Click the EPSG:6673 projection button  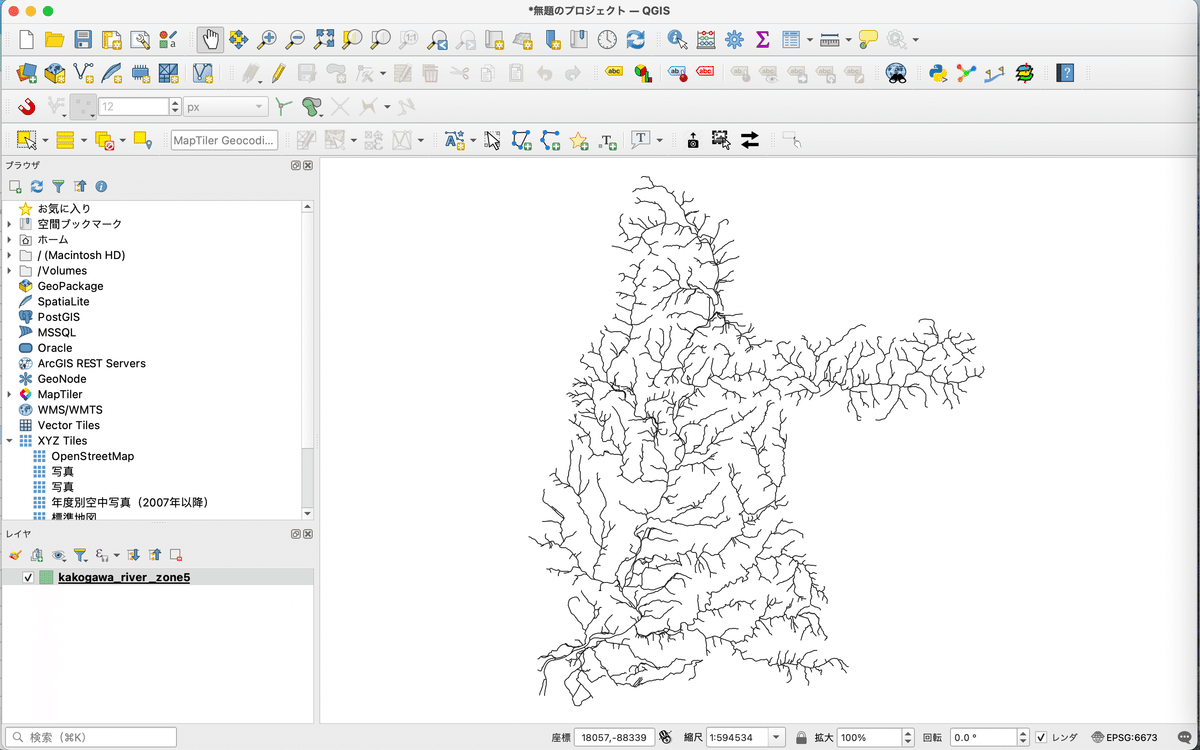[1124, 737]
